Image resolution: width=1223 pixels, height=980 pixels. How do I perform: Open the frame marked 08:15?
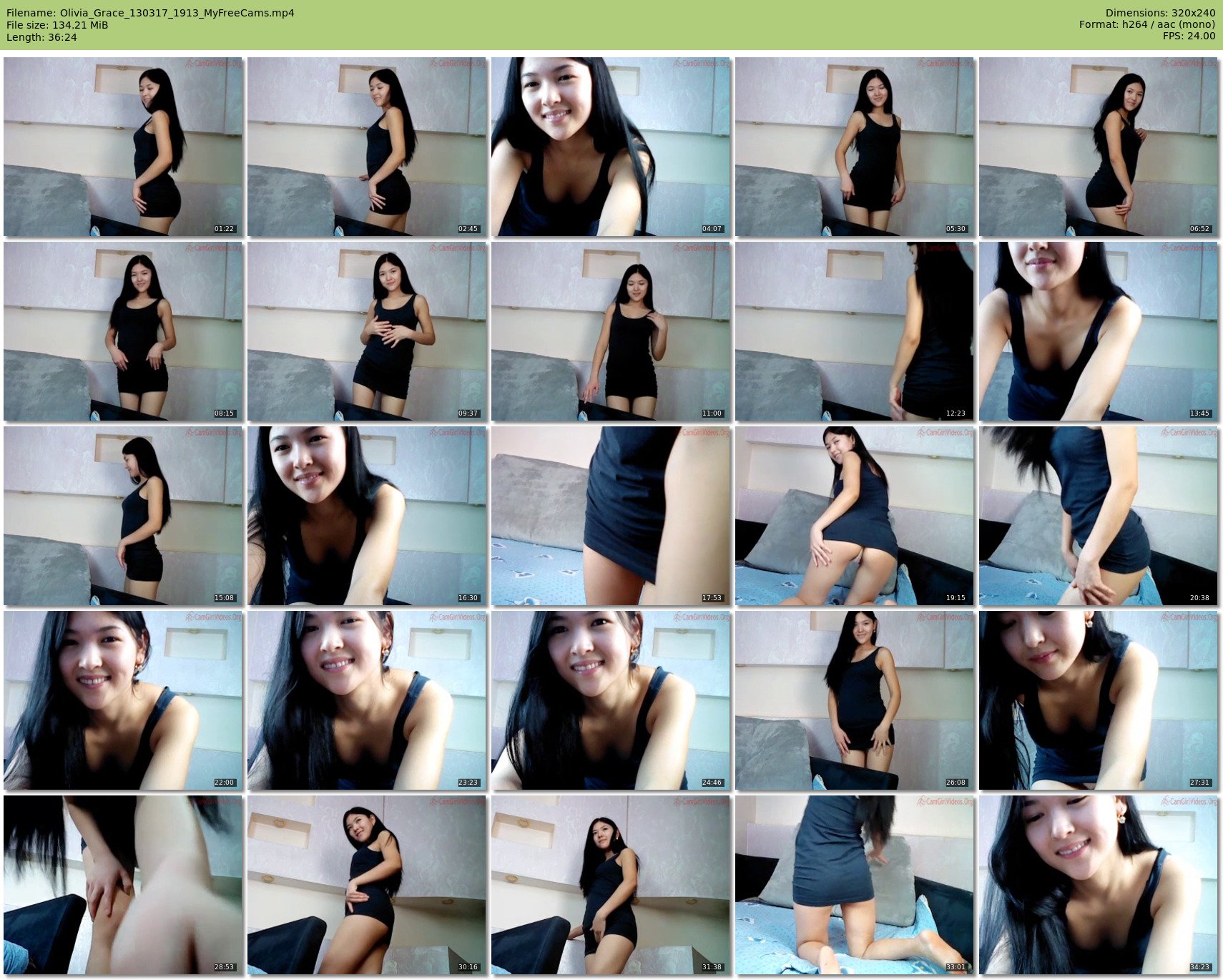123,331
